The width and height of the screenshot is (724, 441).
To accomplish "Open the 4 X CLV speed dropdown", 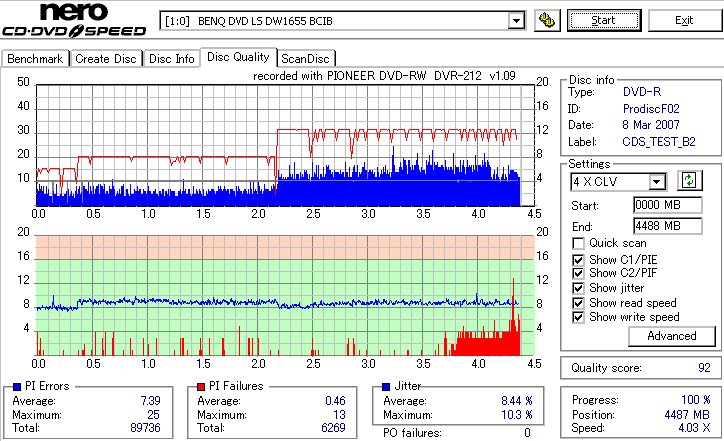I will [656, 182].
